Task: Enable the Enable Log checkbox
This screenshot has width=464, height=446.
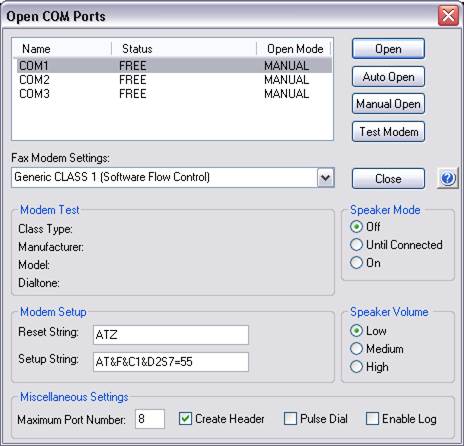Action: tap(372, 419)
